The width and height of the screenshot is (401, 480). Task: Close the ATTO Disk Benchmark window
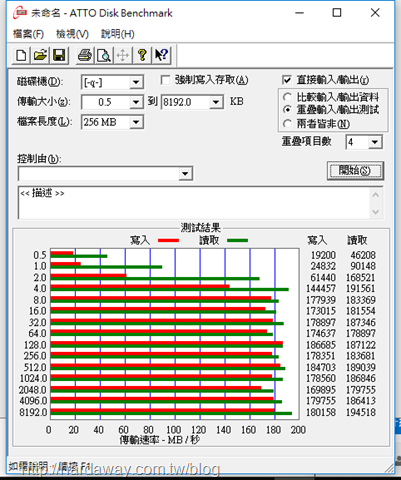(x=375, y=13)
